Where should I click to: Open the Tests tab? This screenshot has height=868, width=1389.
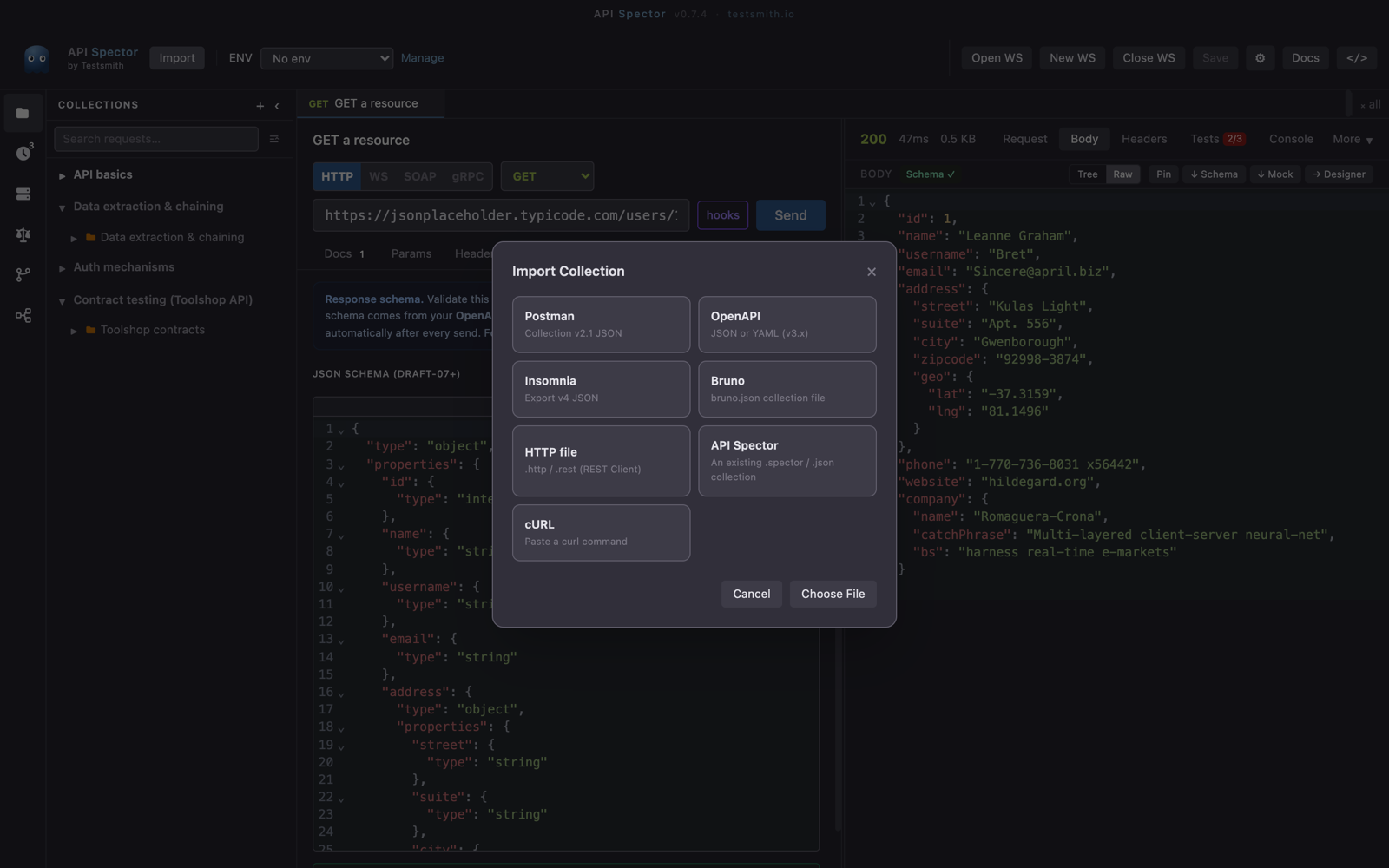(x=1217, y=139)
